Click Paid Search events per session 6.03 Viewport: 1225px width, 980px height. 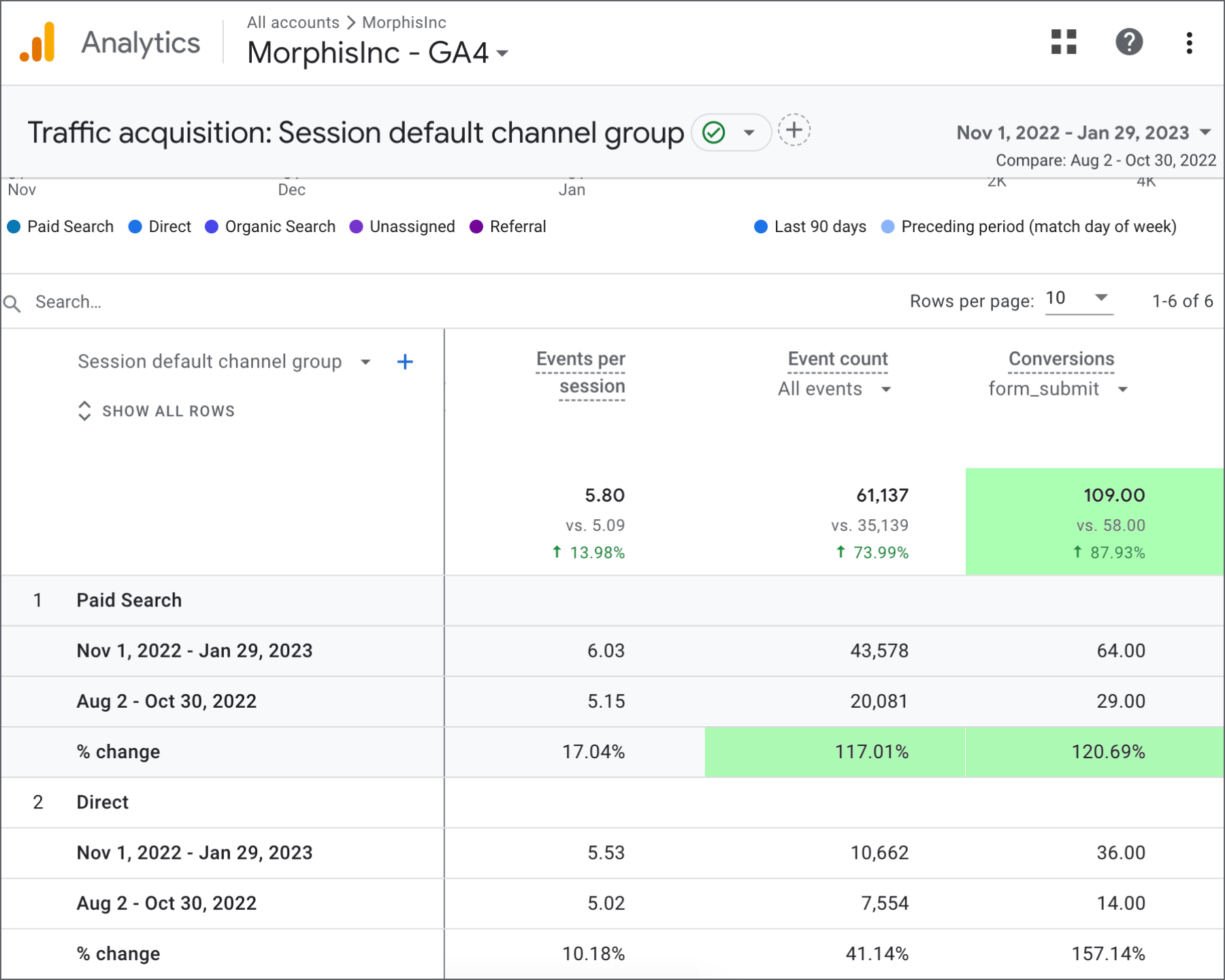coord(606,651)
